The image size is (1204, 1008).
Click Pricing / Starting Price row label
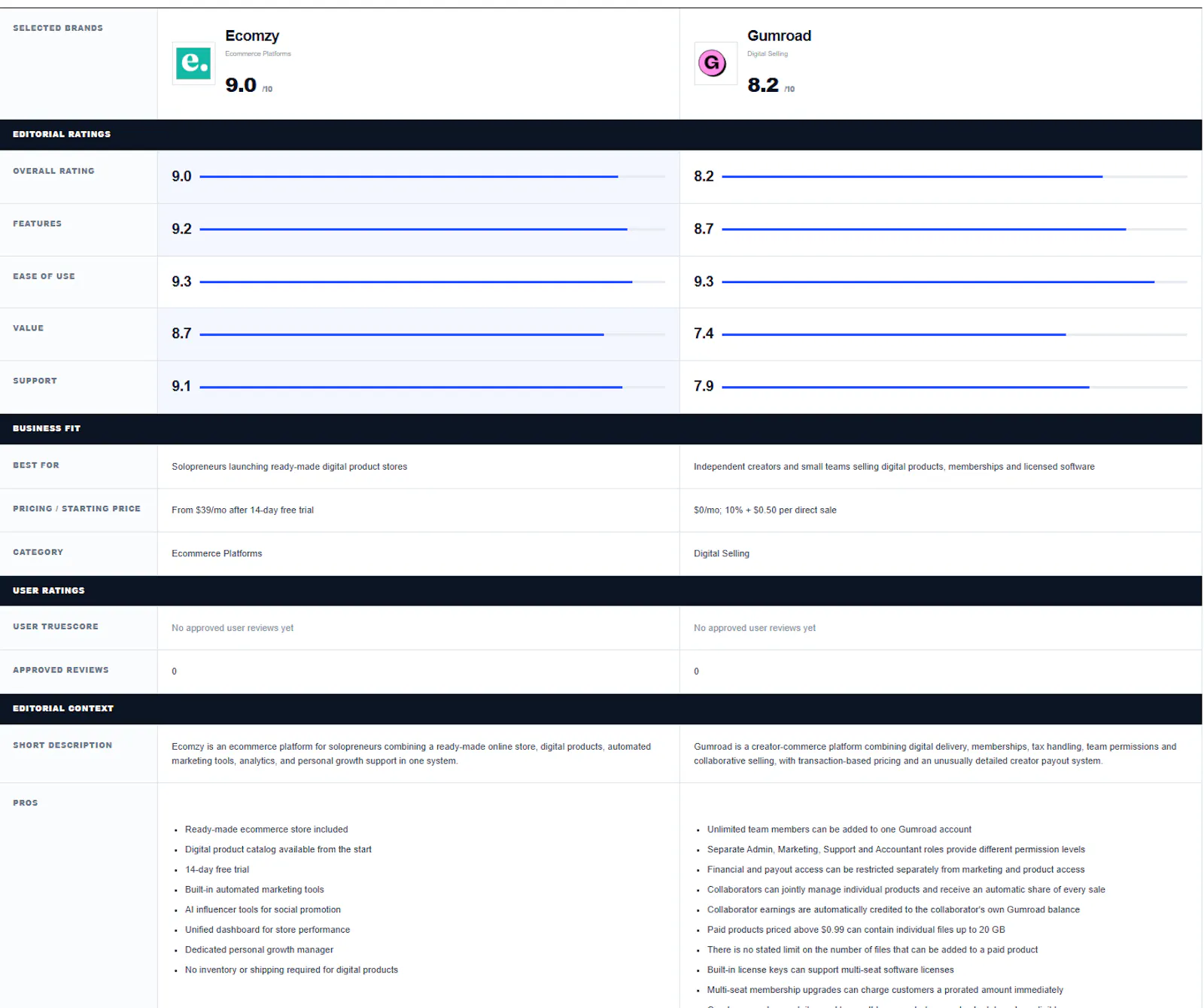click(77, 509)
